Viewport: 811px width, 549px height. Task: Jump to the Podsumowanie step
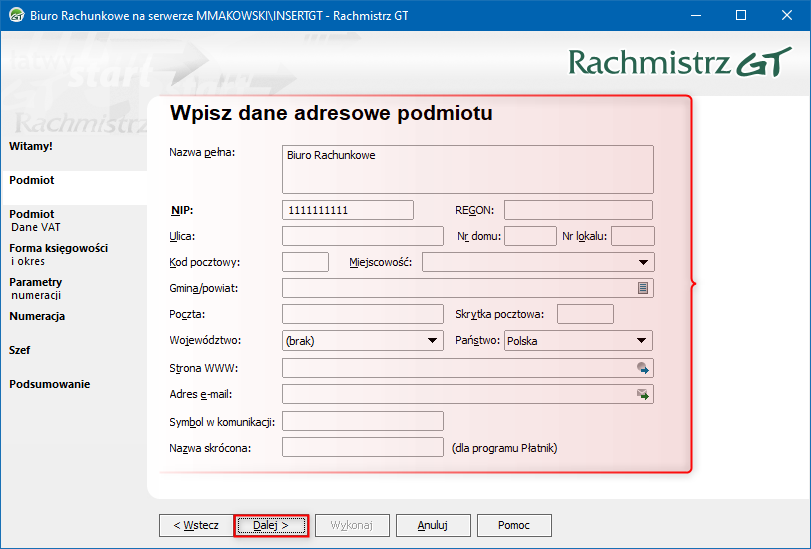pos(50,384)
